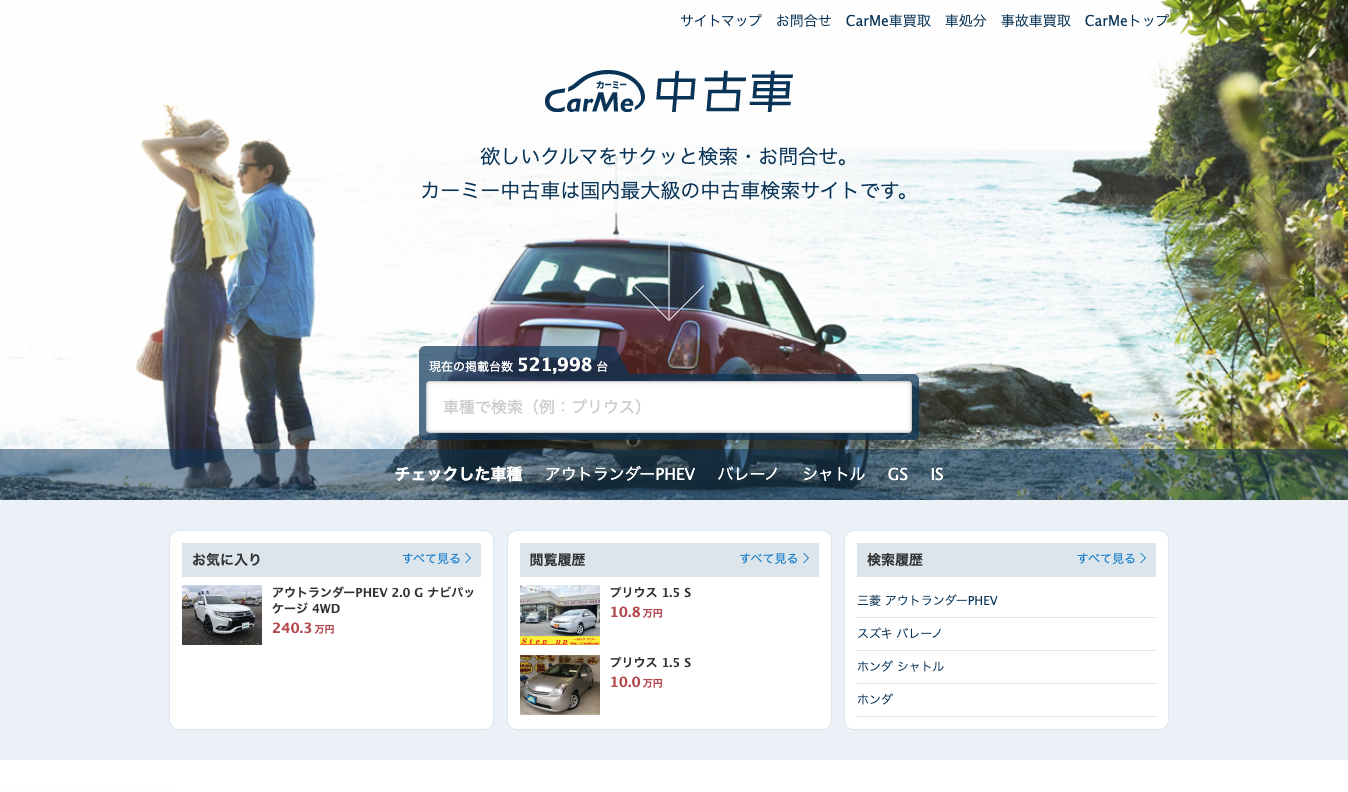
Task: Open the 事故車買取 link
Action: pyautogui.click(x=1035, y=20)
